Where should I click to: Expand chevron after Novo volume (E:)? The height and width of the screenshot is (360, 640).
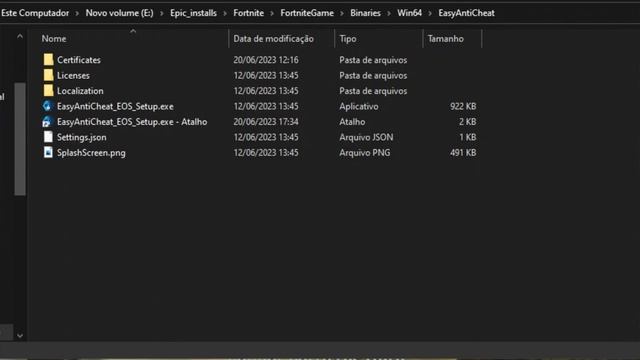pos(162,13)
